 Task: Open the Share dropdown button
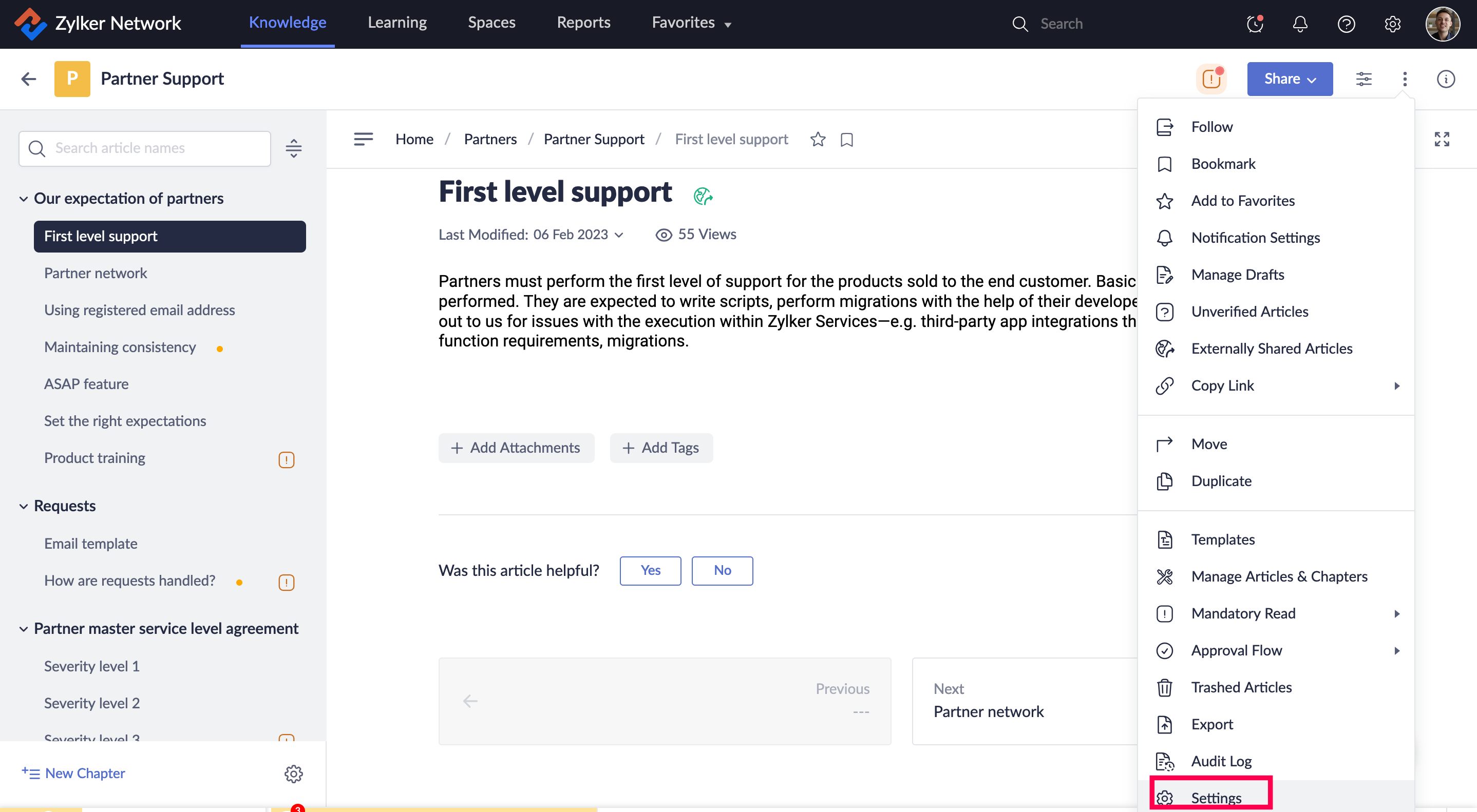[x=1290, y=79]
